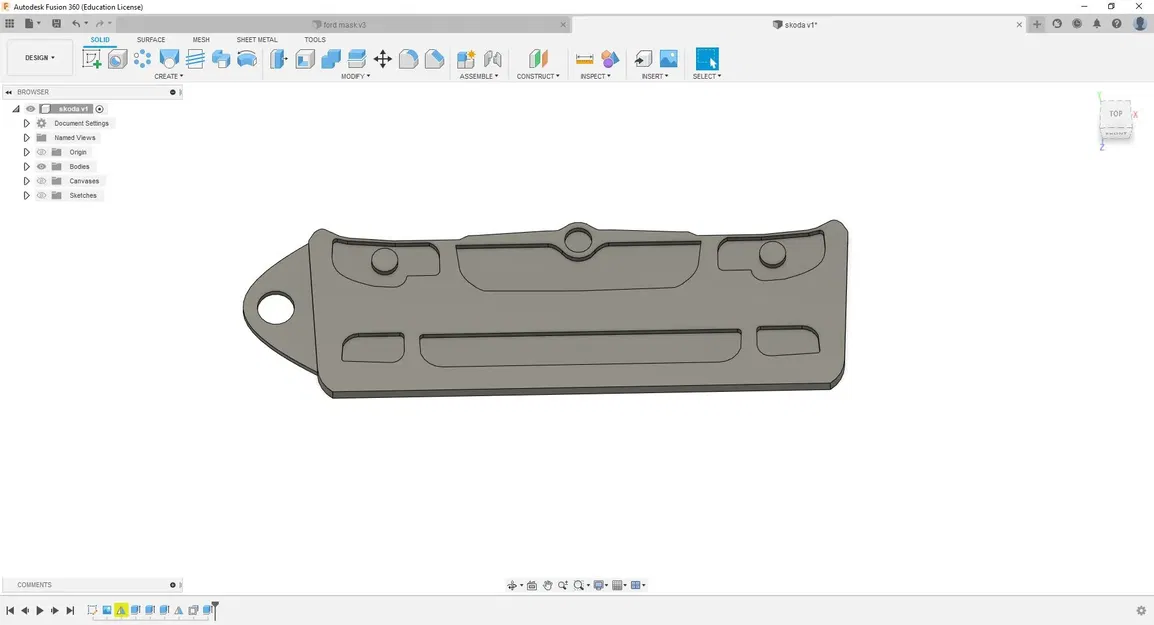Expand the Canvases folder
This screenshot has height=625, width=1154.
(x=26, y=181)
